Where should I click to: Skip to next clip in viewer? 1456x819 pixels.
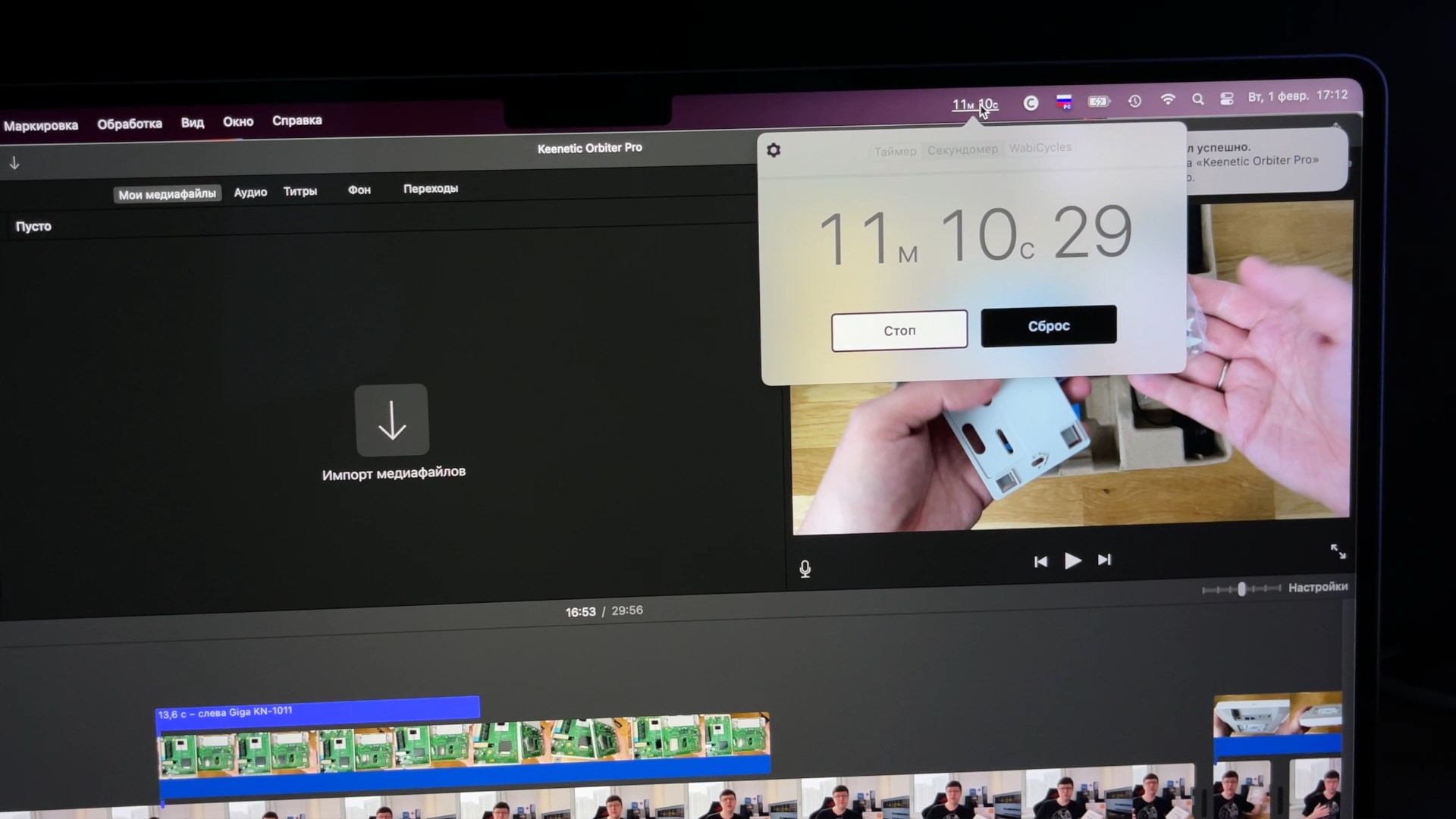(x=1104, y=560)
